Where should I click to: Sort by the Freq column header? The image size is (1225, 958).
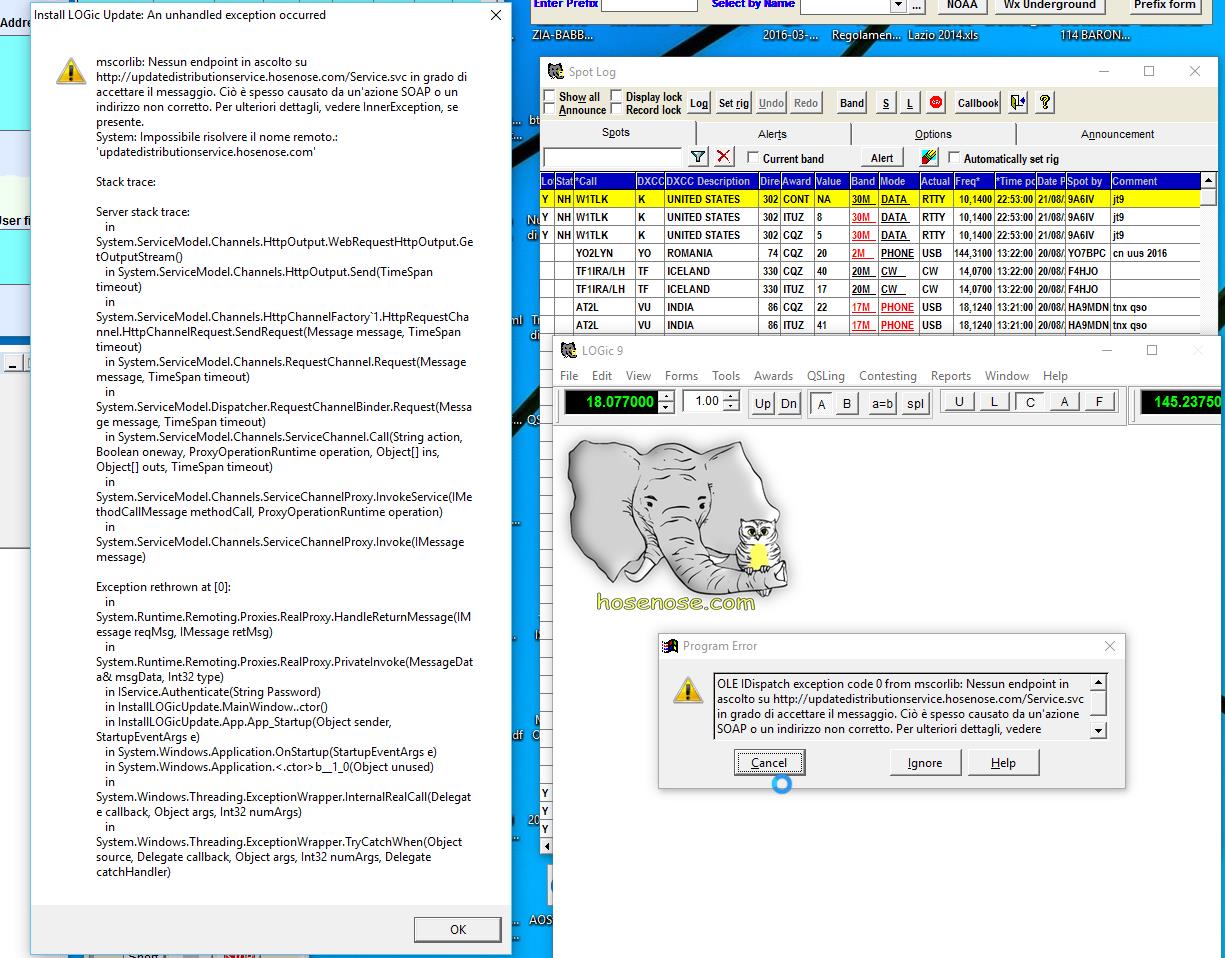coord(974,181)
